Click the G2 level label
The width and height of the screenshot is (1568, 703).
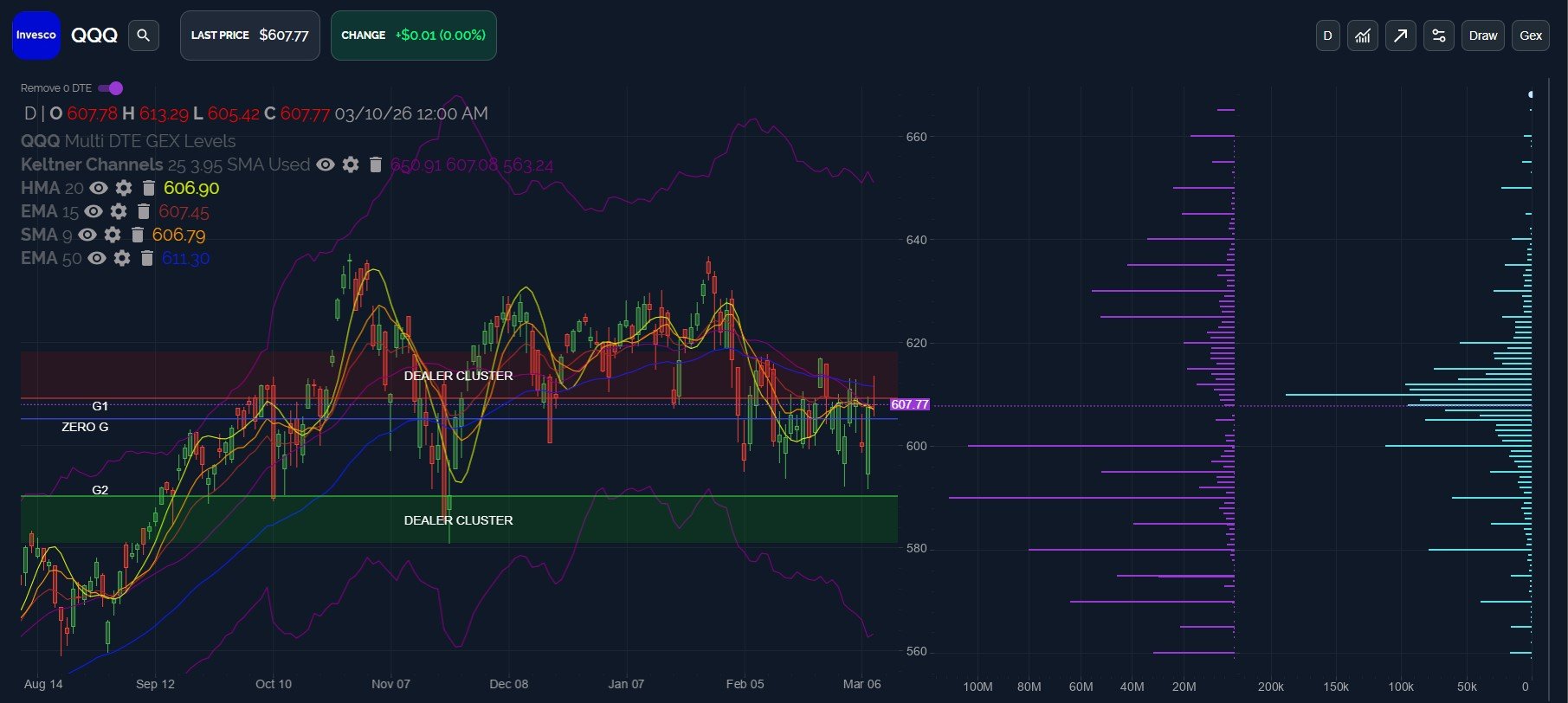[x=100, y=490]
